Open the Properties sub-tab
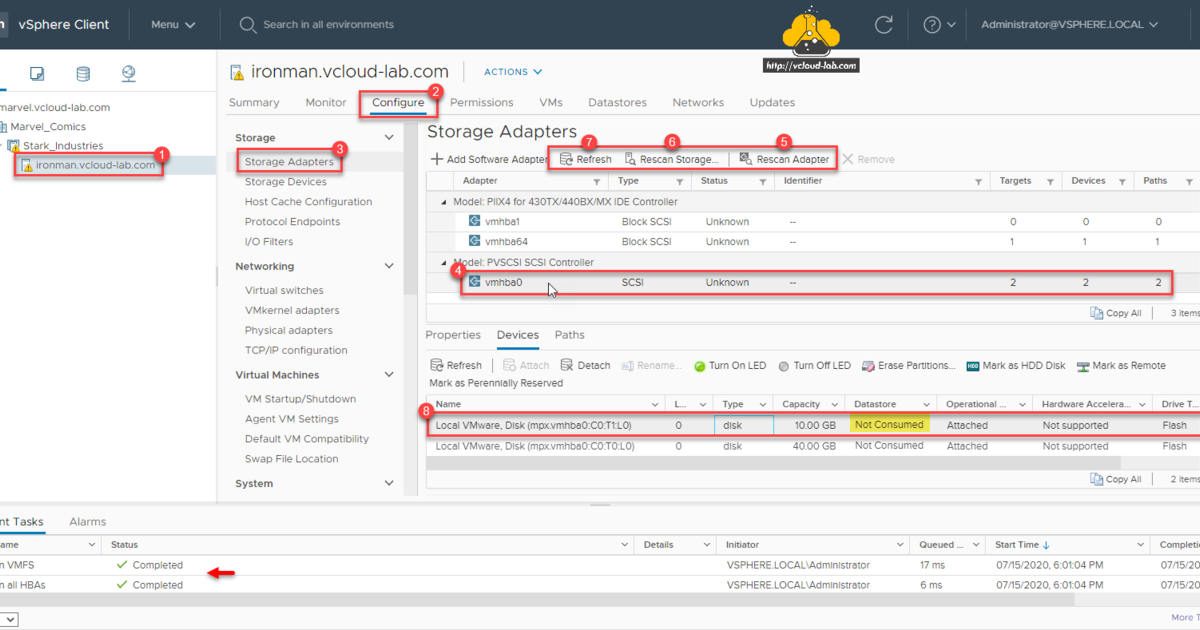The image size is (1200, 630). [453, 335]
